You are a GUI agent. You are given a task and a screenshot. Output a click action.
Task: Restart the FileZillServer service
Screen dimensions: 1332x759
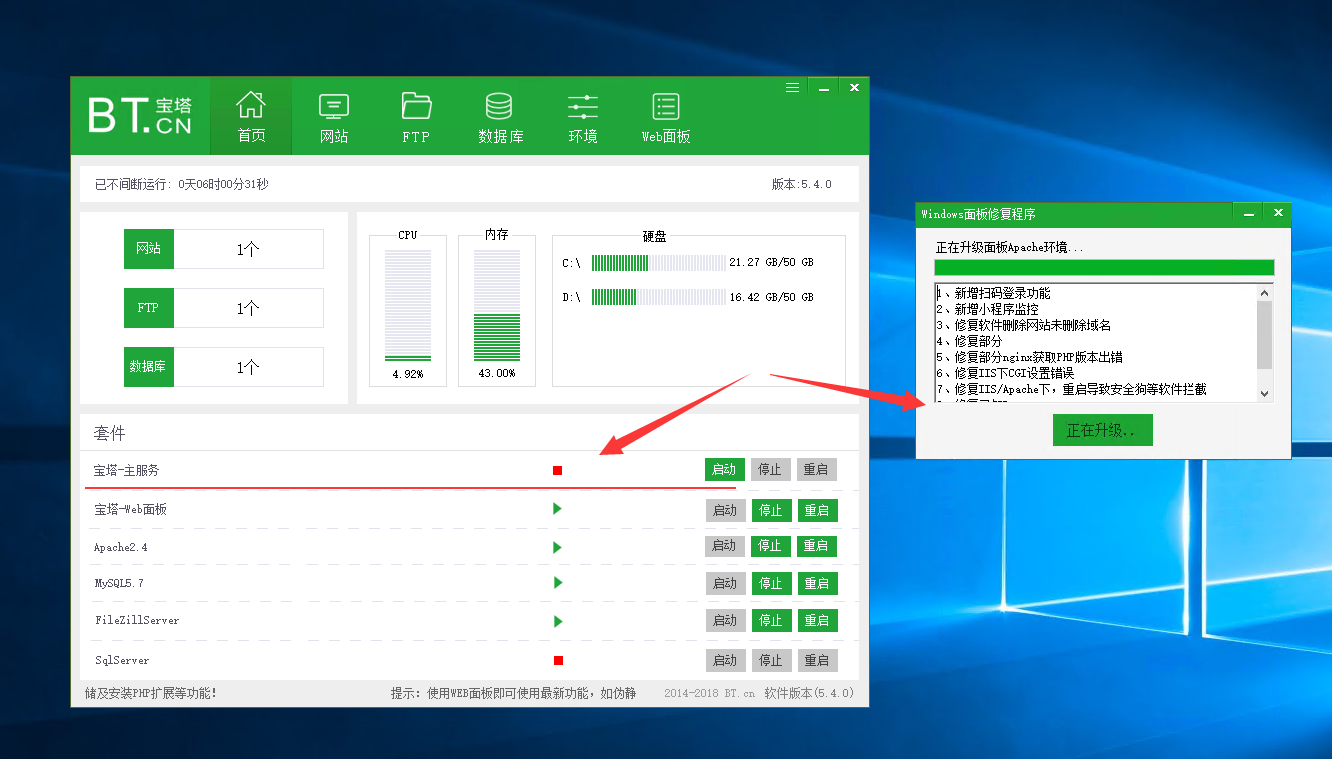[x=817, y=620]
